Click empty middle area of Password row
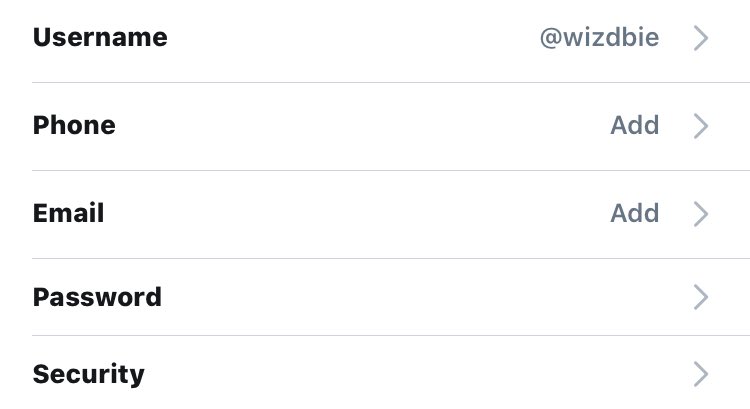Image resolution: width=750 pixels, height=409 pixels. point(428,297)
